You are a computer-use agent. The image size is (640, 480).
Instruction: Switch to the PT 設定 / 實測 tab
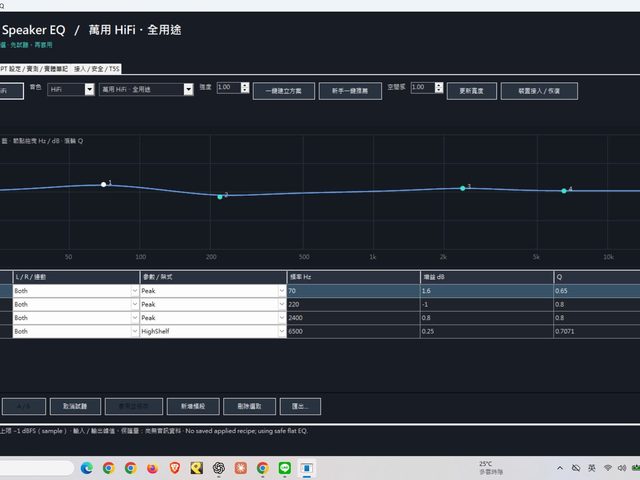(x=34, y=69)
